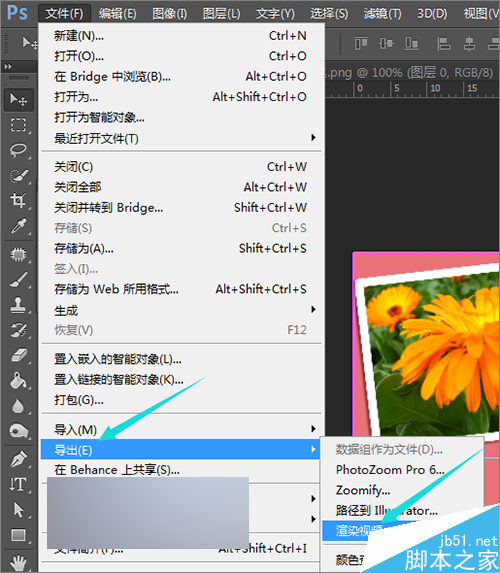Choose 置入链接的智能对象(K)...

click(181, 380)
